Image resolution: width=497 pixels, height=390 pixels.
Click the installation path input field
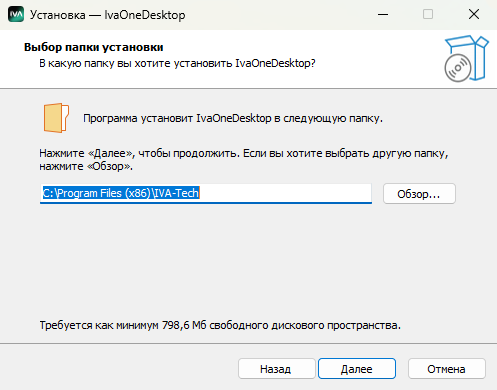(206, 193)
